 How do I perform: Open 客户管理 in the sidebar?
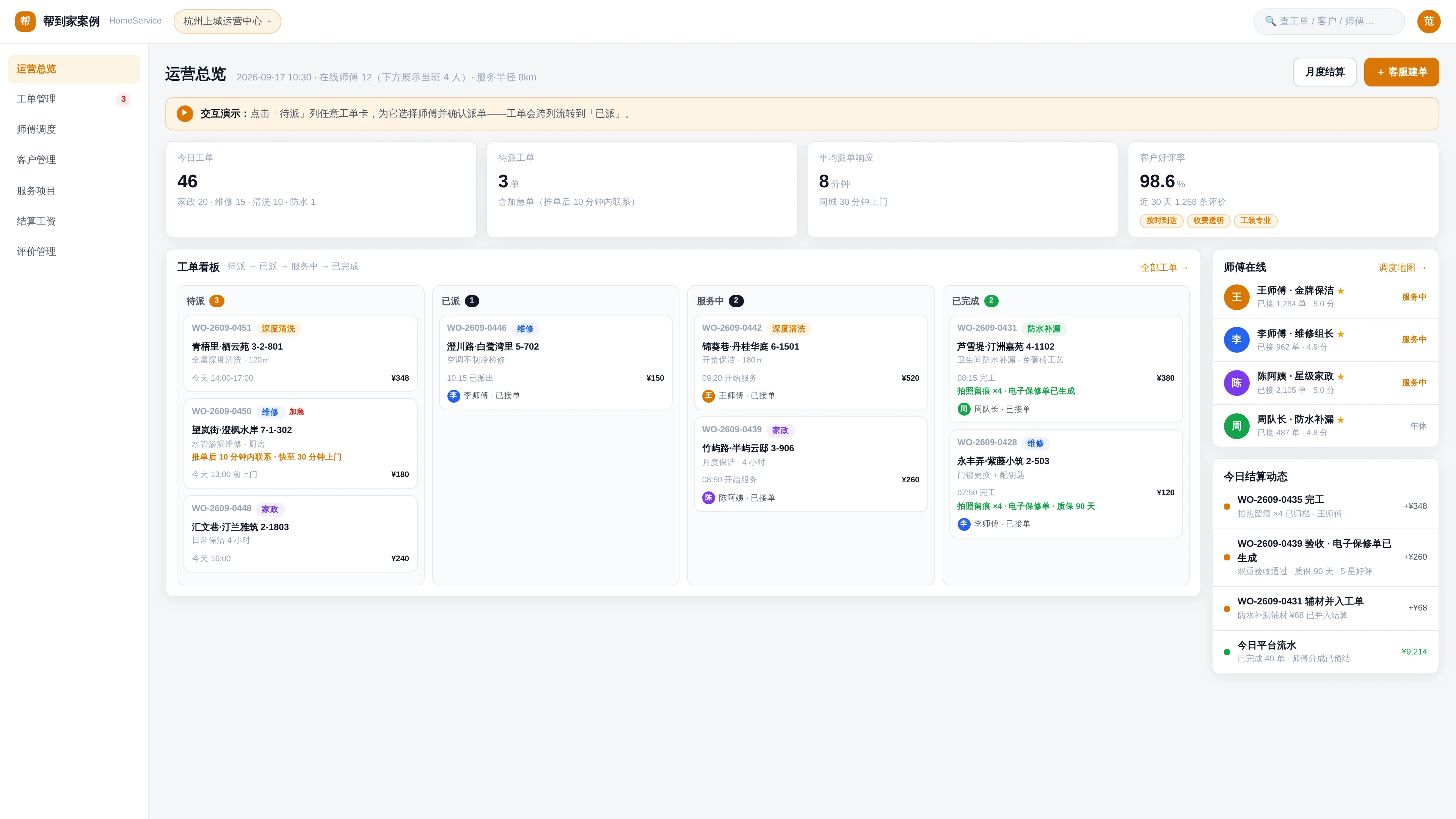pos(74,160)
